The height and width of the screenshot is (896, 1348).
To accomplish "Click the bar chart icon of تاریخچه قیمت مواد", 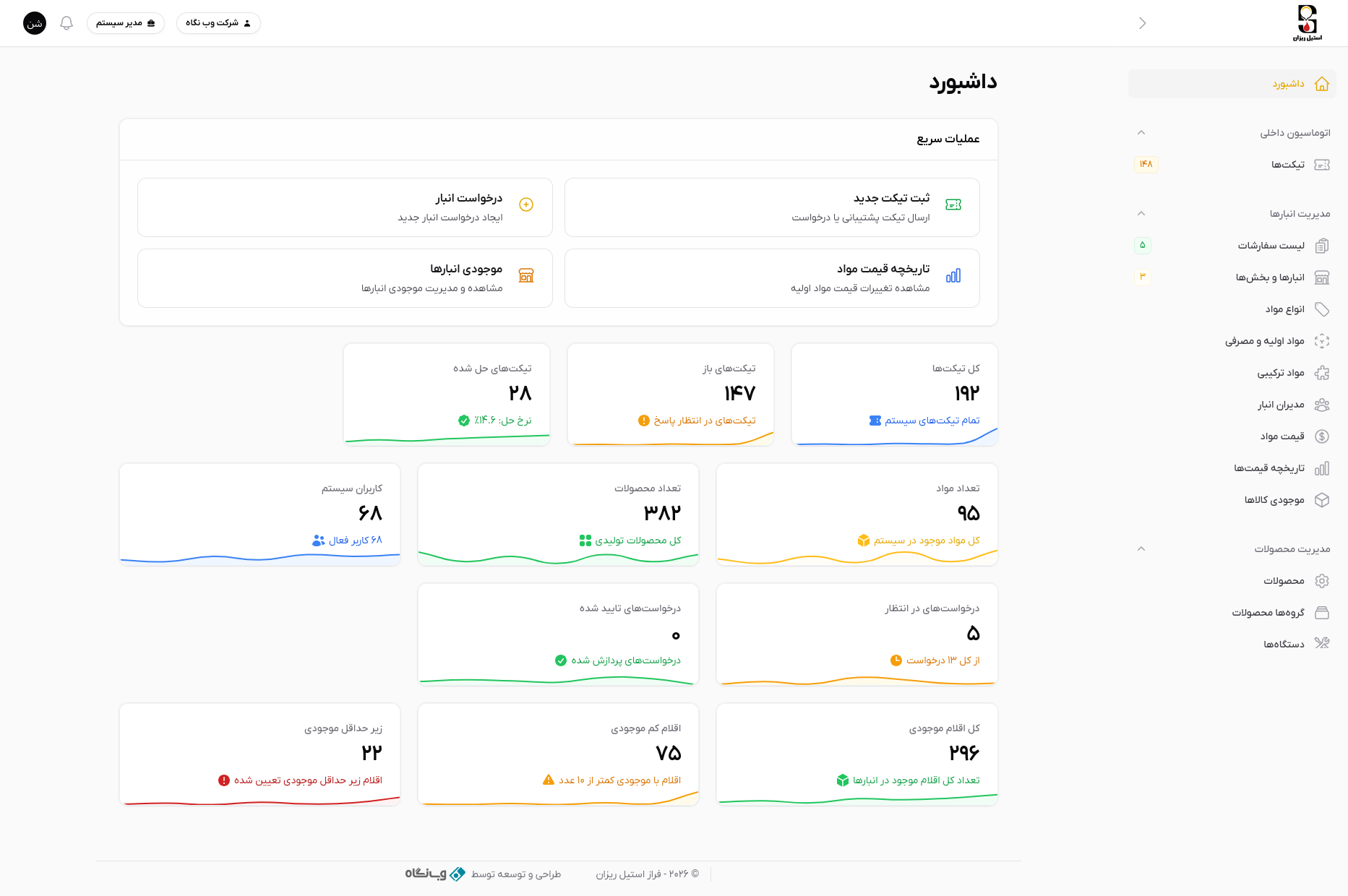I will tap(953, 276).
